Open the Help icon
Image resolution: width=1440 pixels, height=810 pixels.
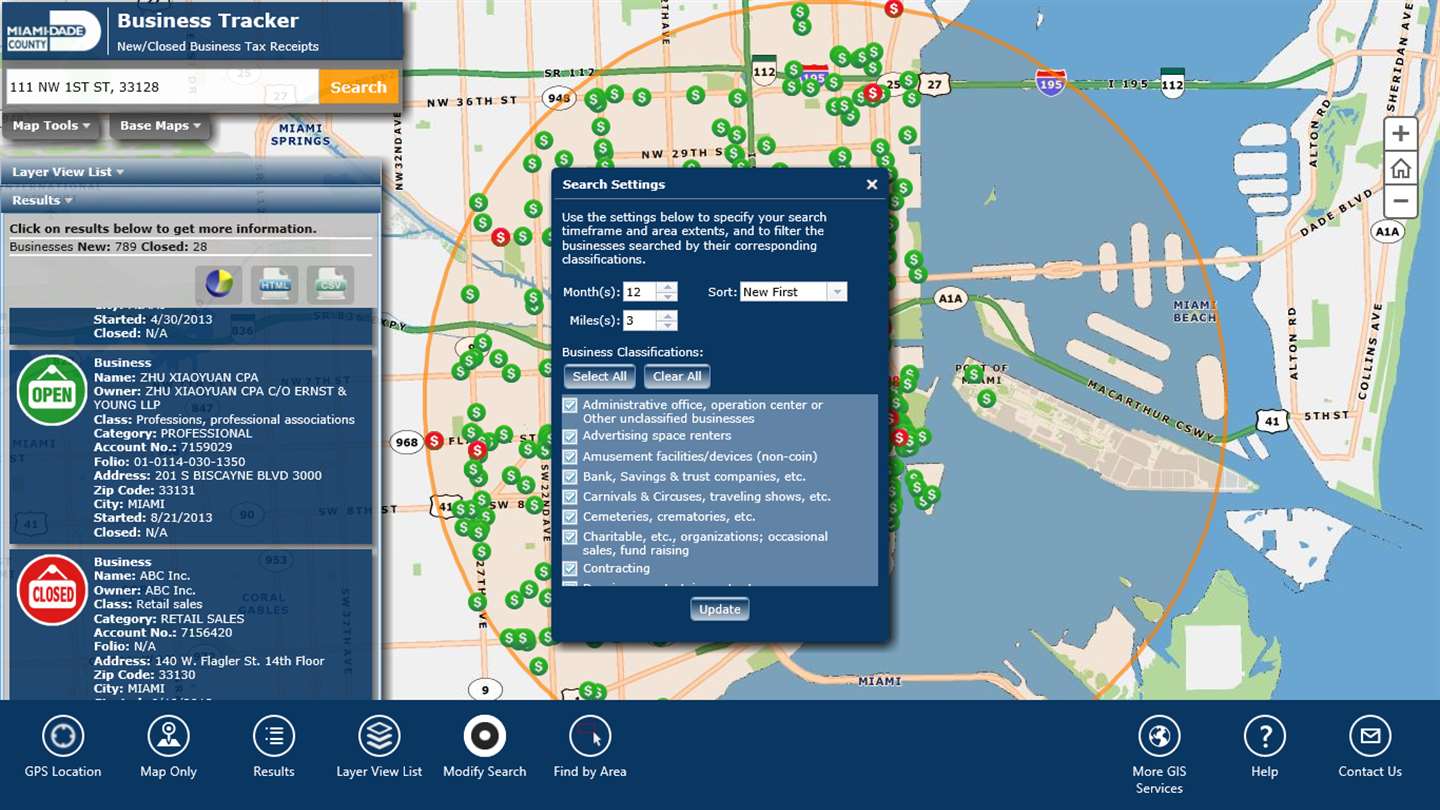(1265, 737)
